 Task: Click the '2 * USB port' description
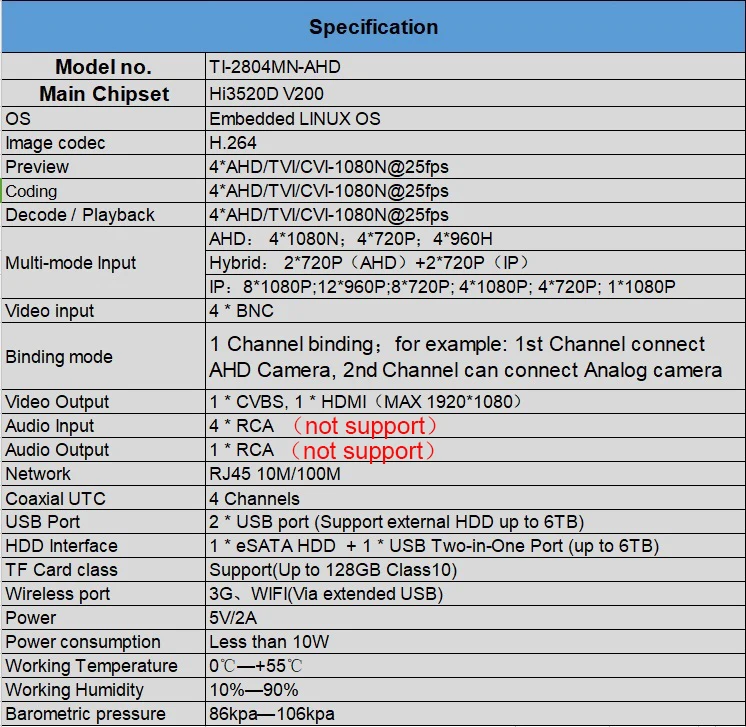click(x=397, y=522)
